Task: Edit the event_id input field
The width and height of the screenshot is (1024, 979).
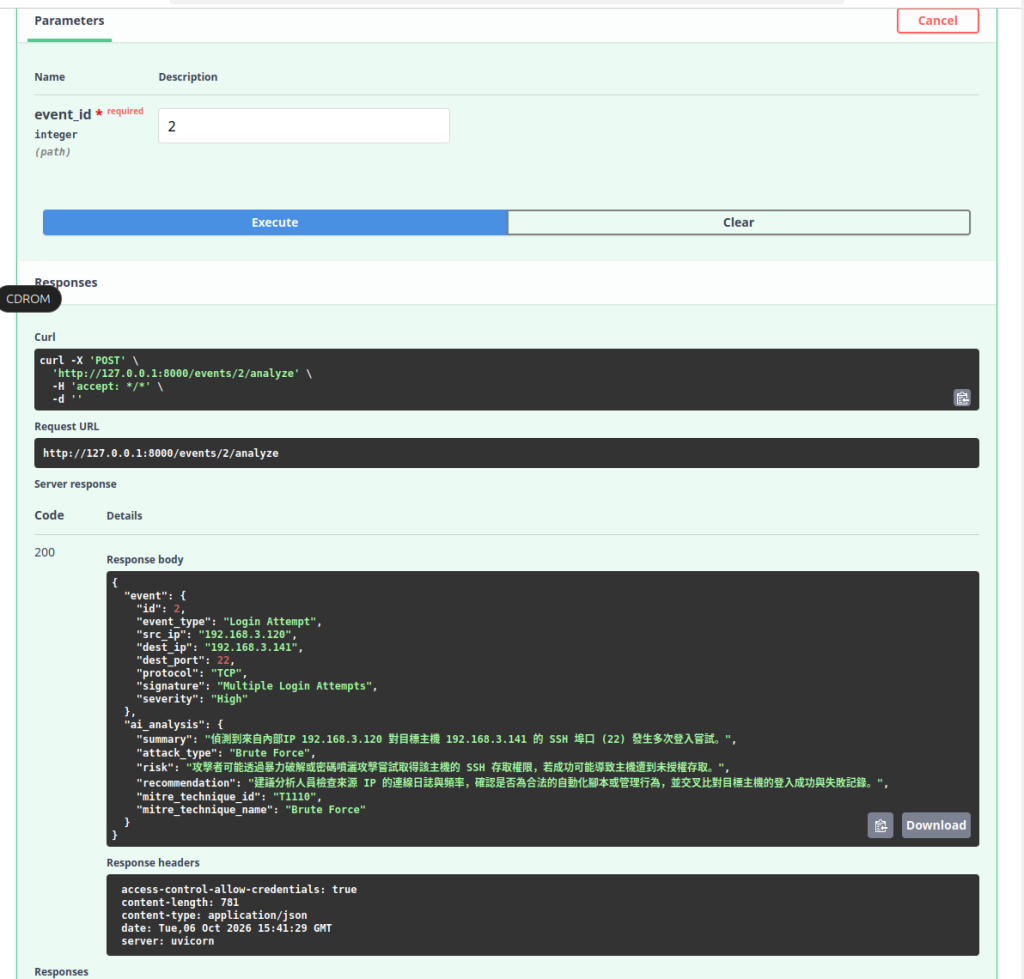Action: (304, 126)
